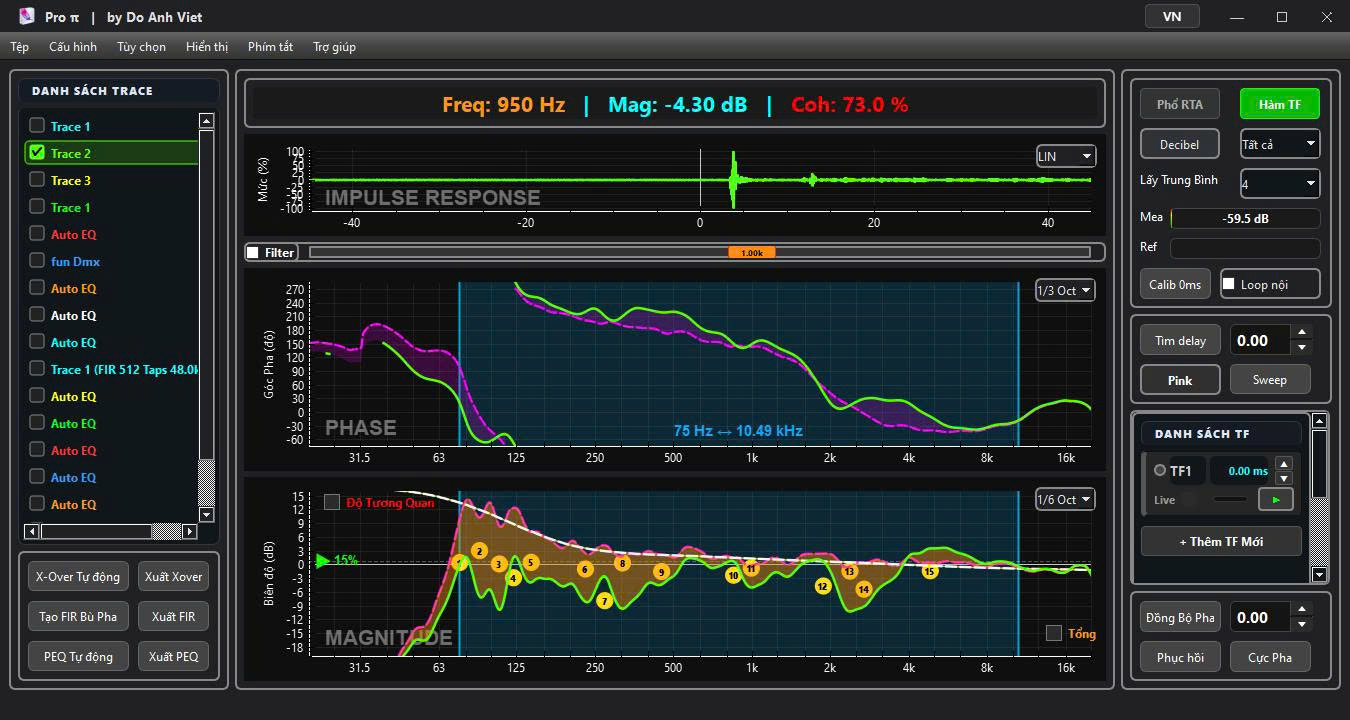Viewport: 1350px width, 720px height.
Task: Open the LIN impulse response dropdown
Action: (x=1065, y=156)
